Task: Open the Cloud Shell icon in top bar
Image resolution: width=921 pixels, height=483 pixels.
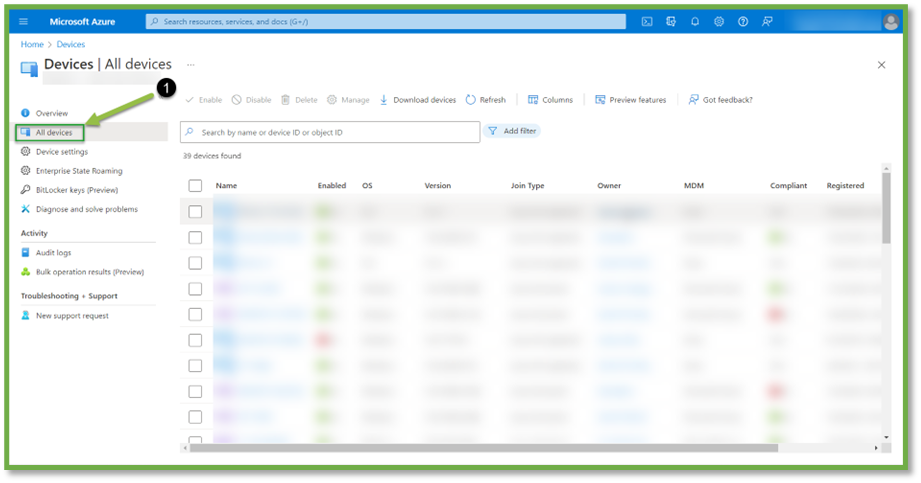Action: pyautogui.click(x=647, y=21)
